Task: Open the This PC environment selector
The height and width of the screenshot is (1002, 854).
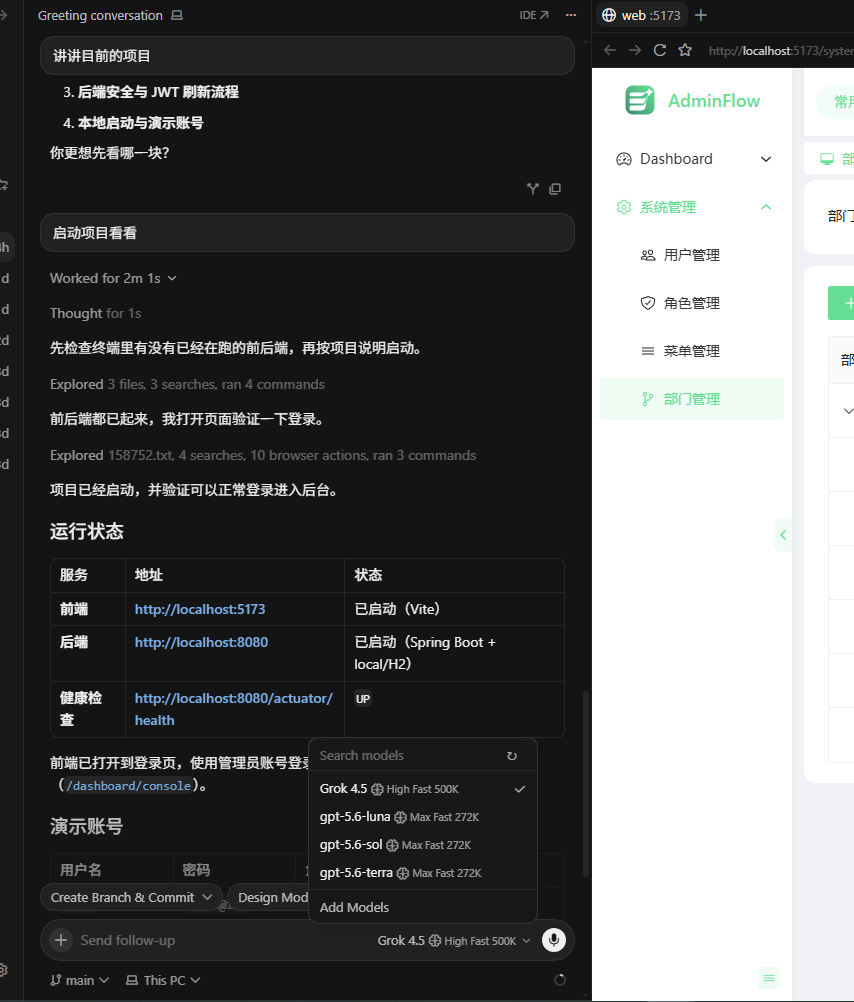Action: (x=163, y=980)
